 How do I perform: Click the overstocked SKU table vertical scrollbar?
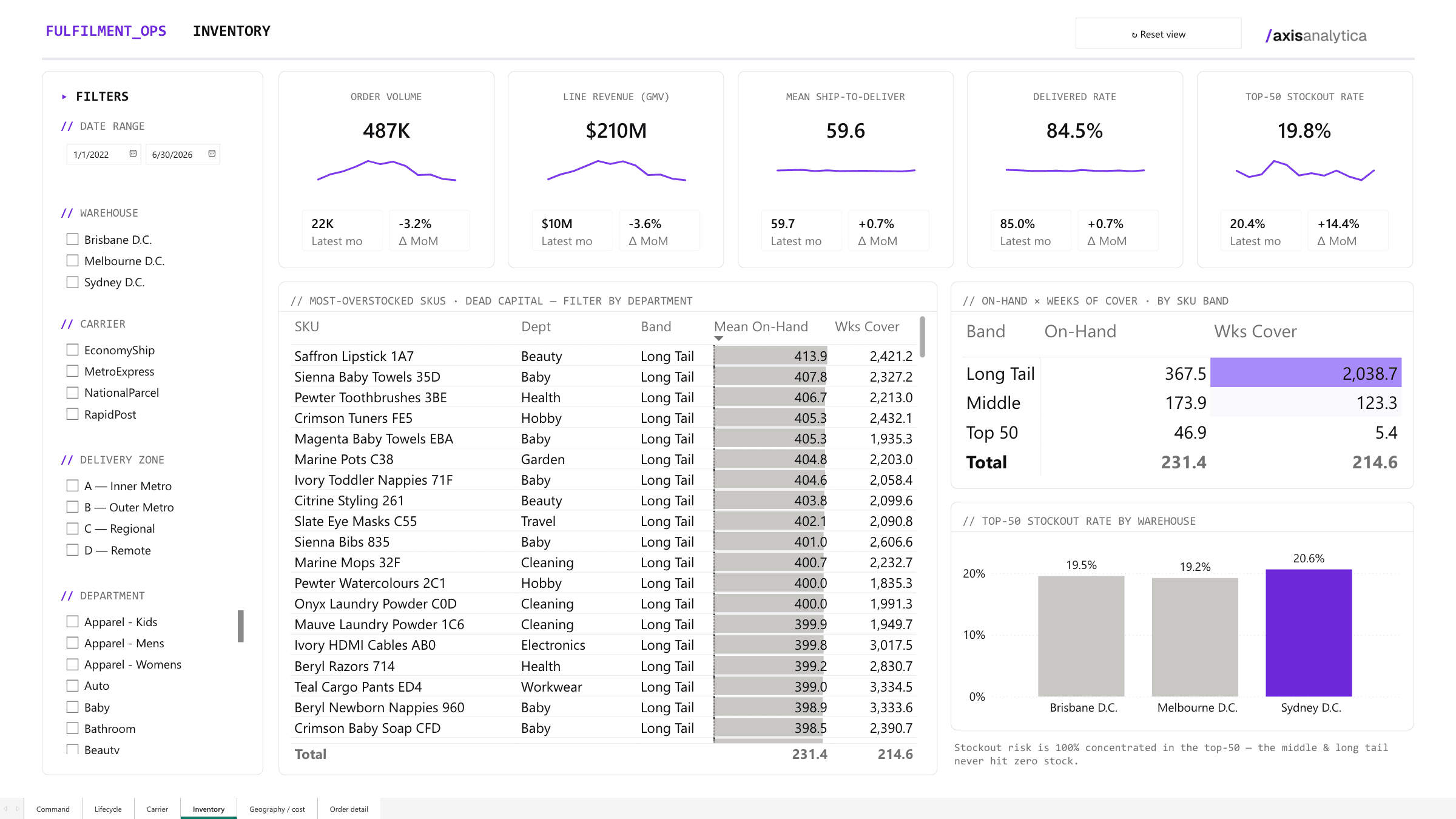click(x=922, y=337)
